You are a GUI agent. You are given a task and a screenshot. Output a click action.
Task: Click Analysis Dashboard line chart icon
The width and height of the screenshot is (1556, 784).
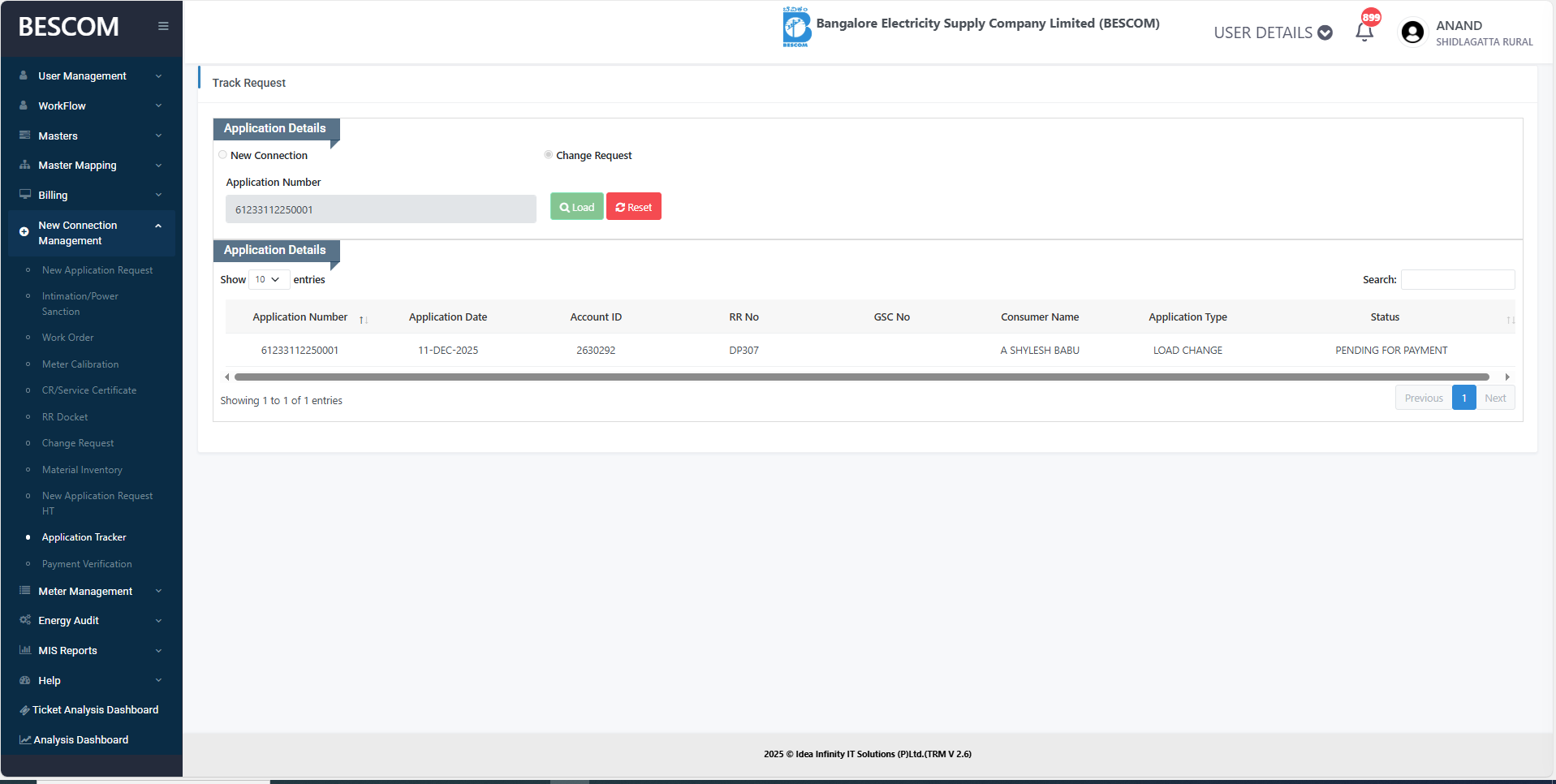point(24,740)
